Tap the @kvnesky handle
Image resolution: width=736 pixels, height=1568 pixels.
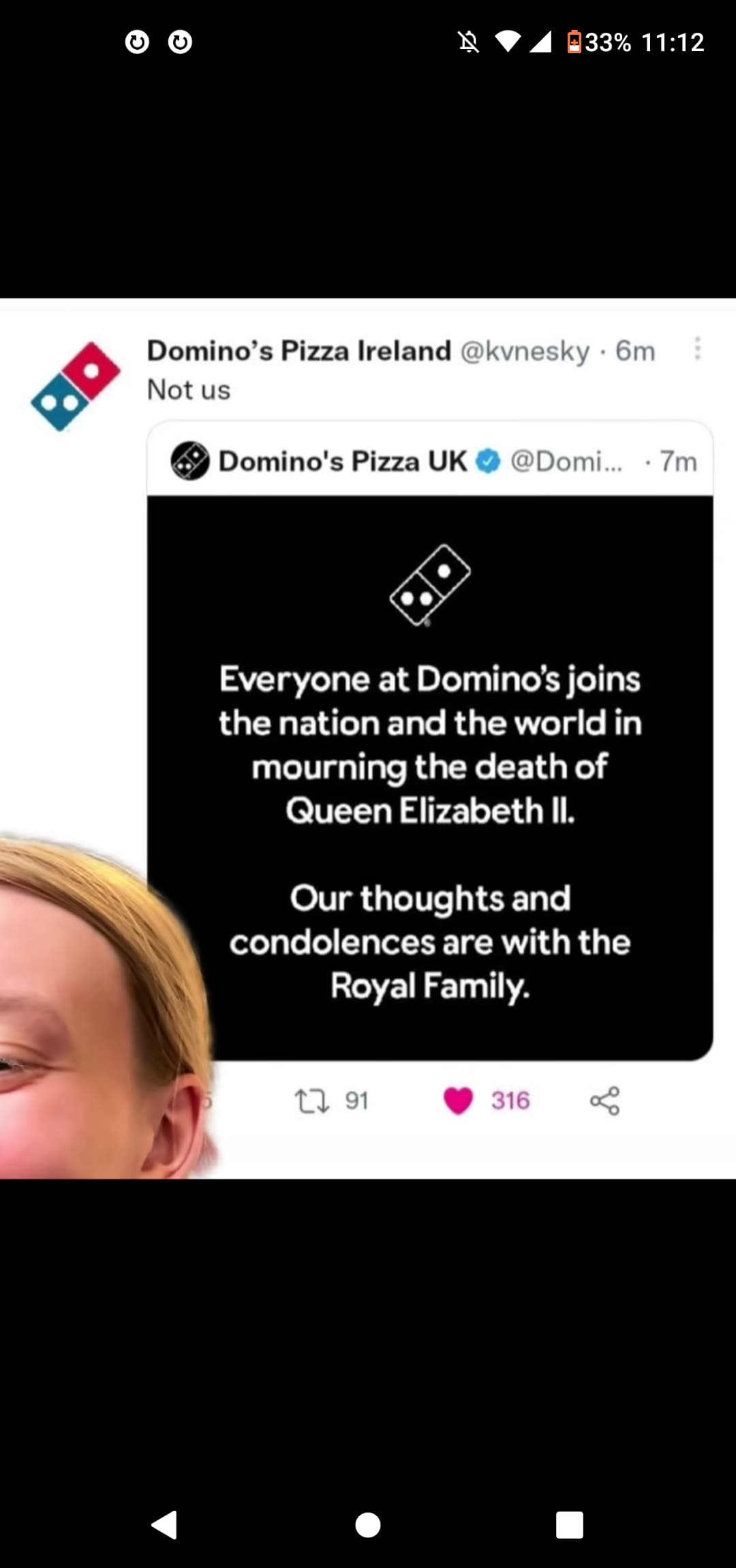[x=525, y=352]
